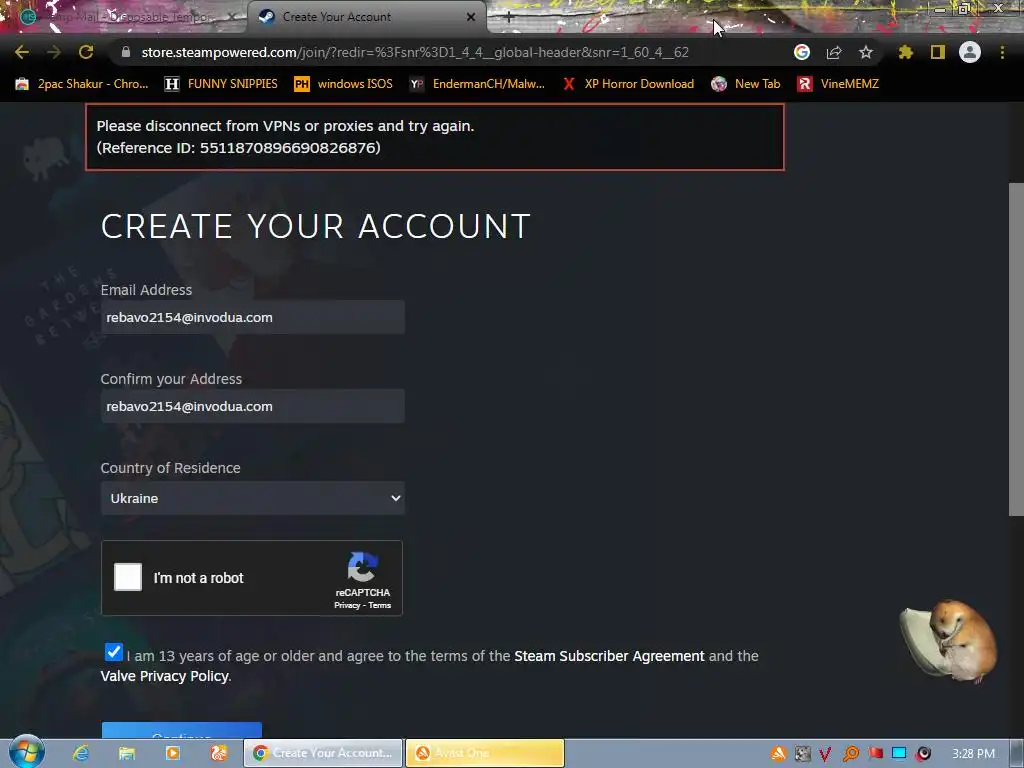Open the VineMEMZ bookmark

pos(839,84)
